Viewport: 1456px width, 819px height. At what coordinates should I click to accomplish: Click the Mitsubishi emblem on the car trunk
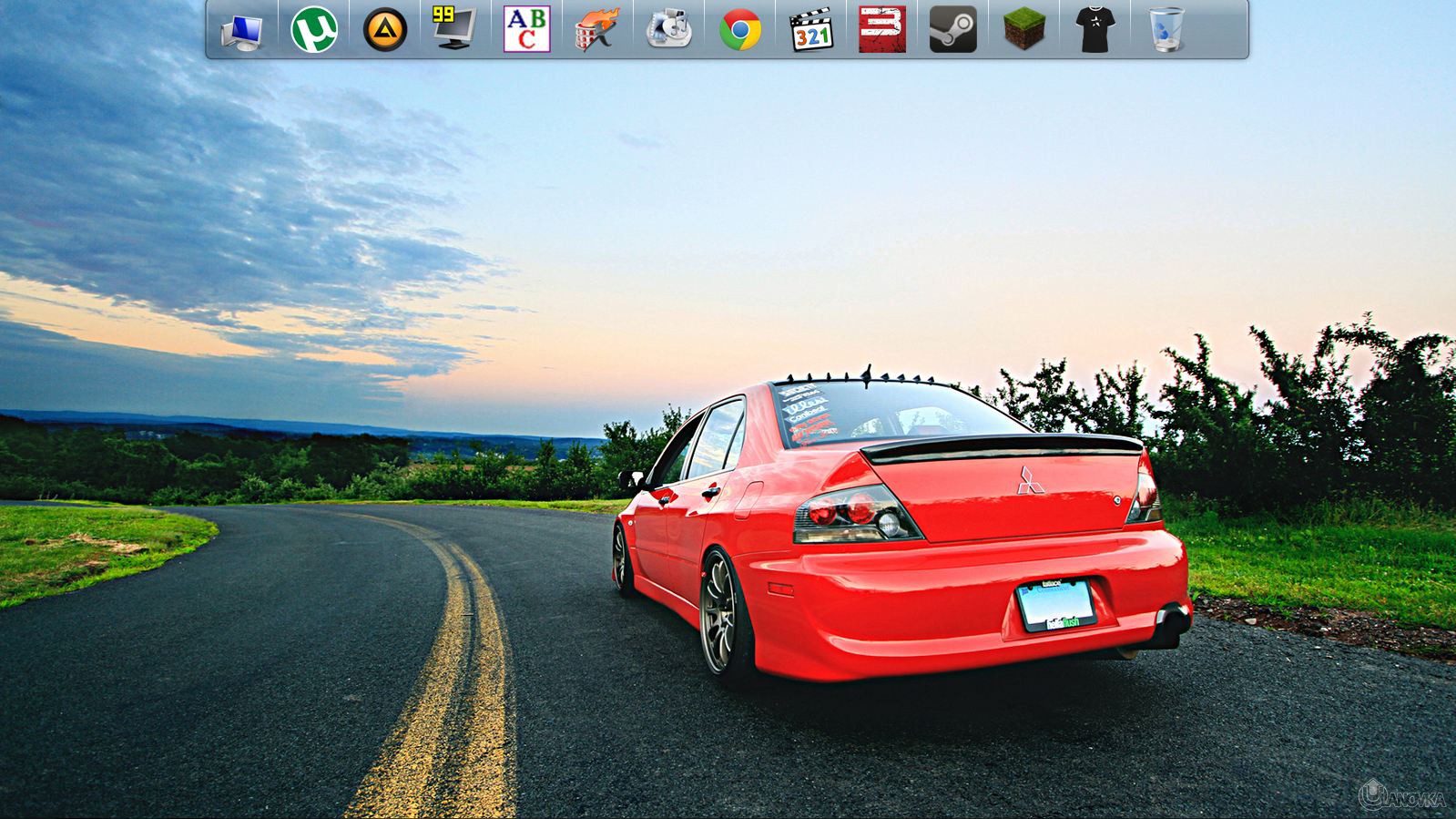click(x=1030, y=480)
